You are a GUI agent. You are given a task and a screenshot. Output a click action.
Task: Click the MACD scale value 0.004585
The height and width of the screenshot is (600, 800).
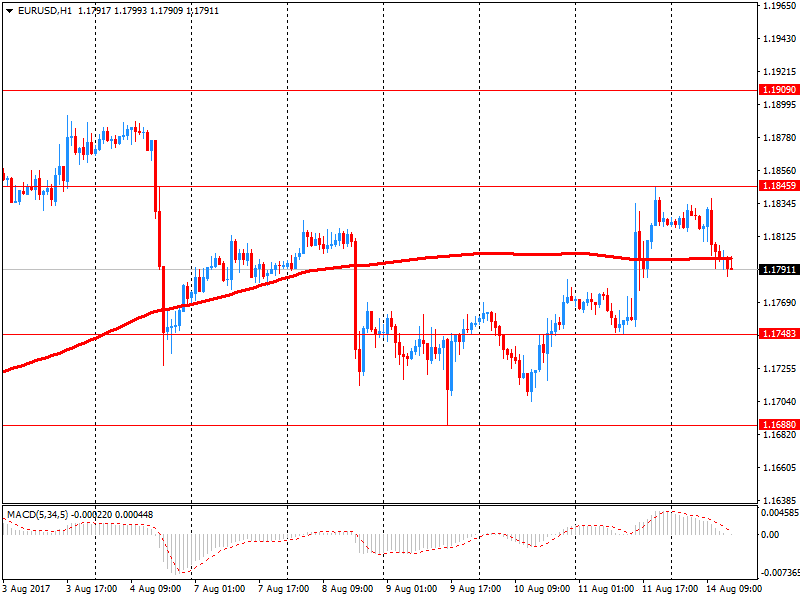[780, 513]
